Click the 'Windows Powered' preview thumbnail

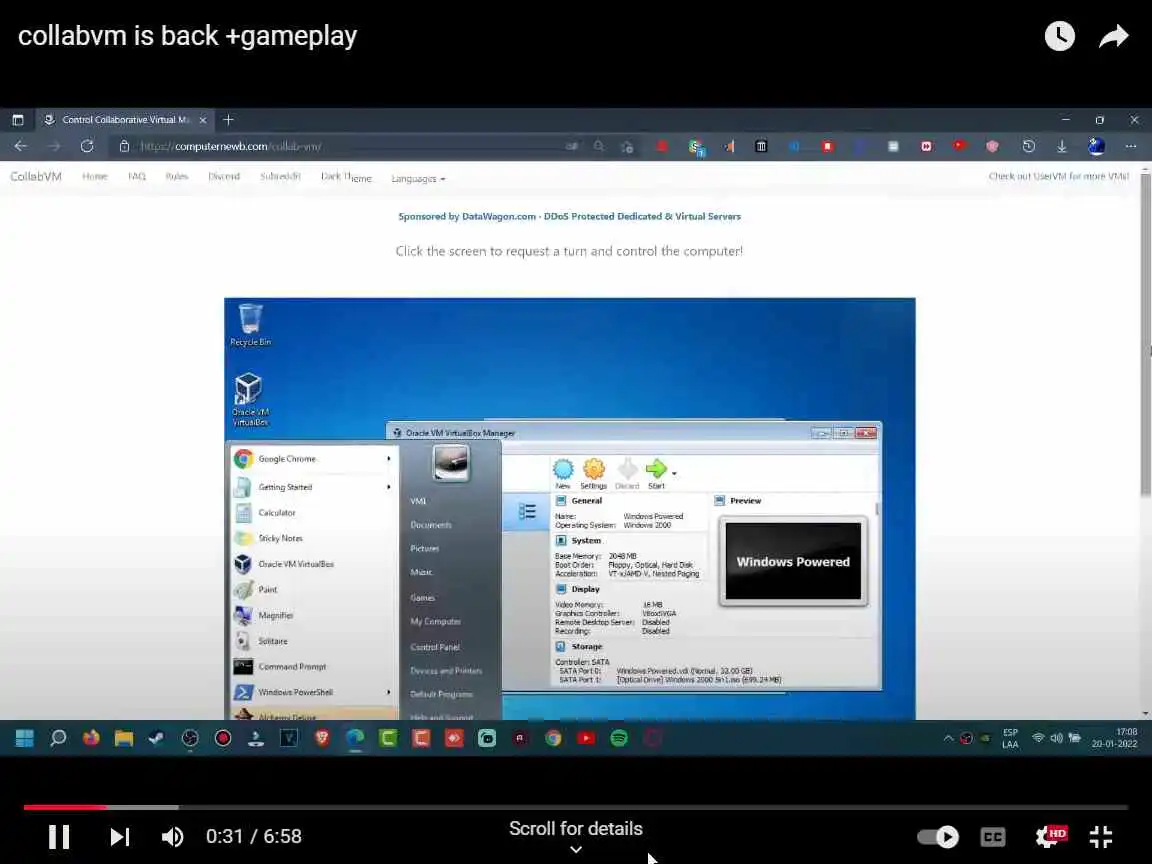[793, 561]
